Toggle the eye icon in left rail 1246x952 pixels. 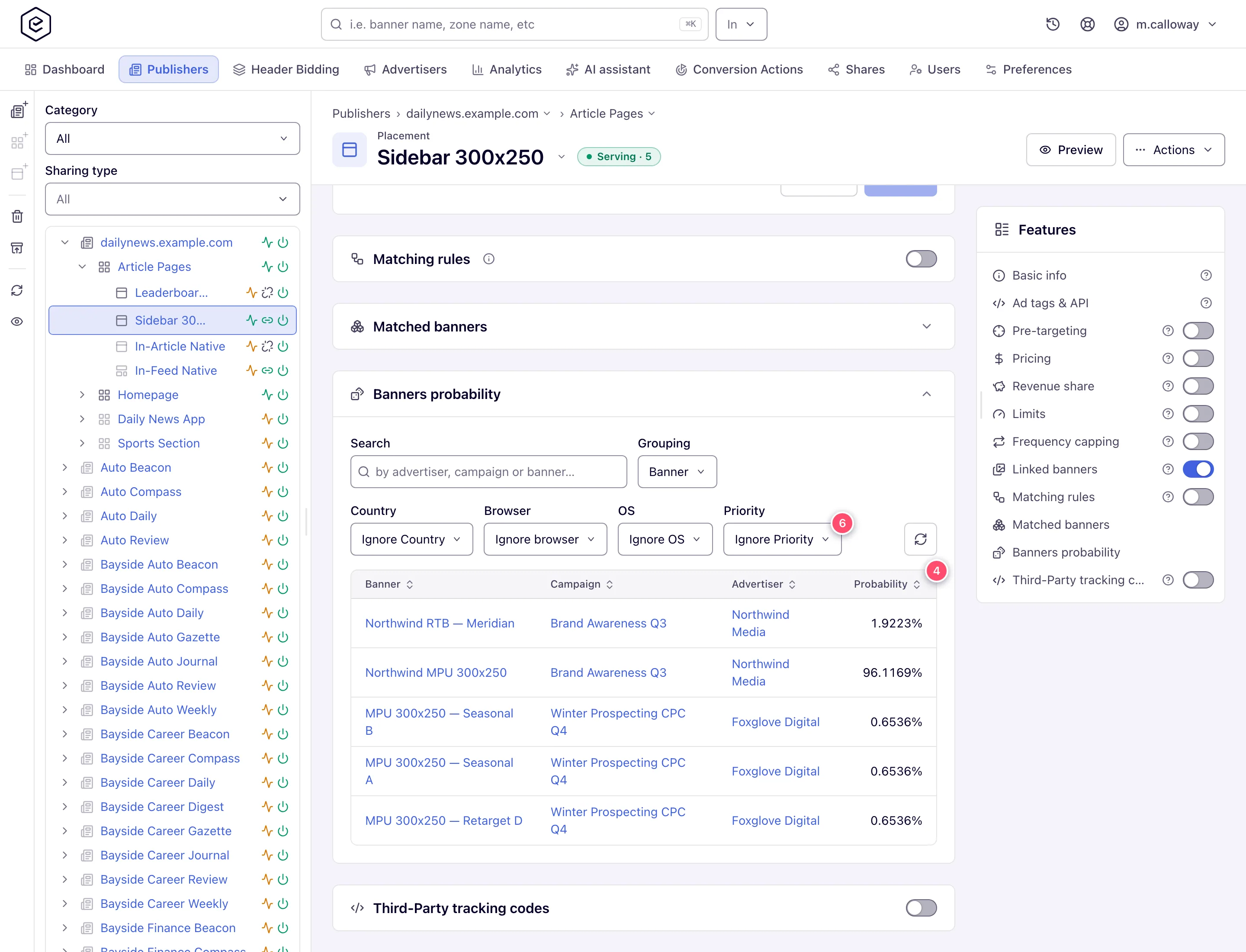[18, 321]
